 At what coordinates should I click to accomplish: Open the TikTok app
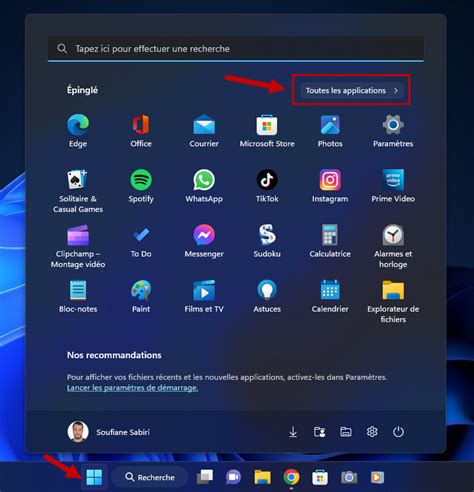click(x=267, y=186)
